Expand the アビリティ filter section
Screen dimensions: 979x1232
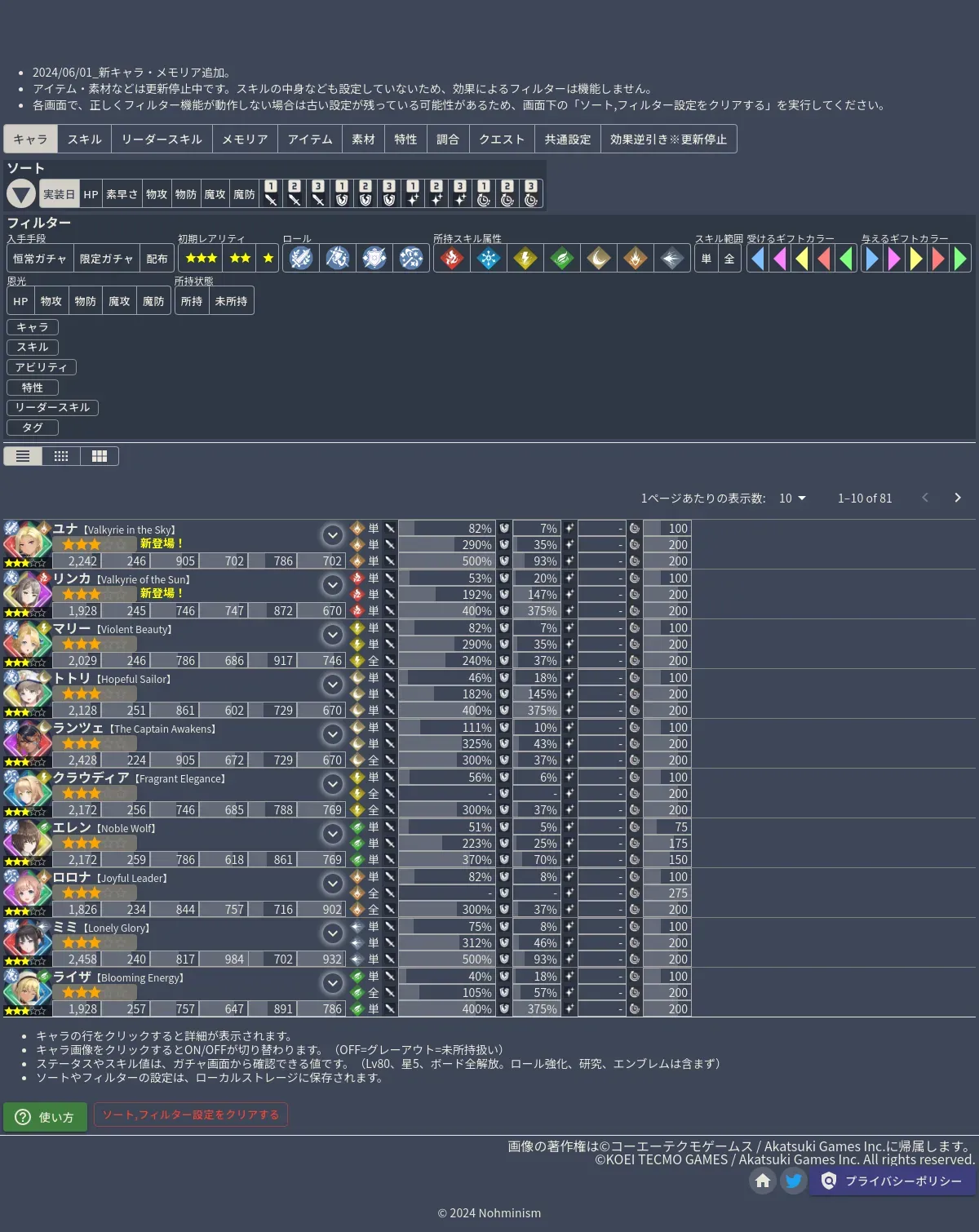[42, 367]
